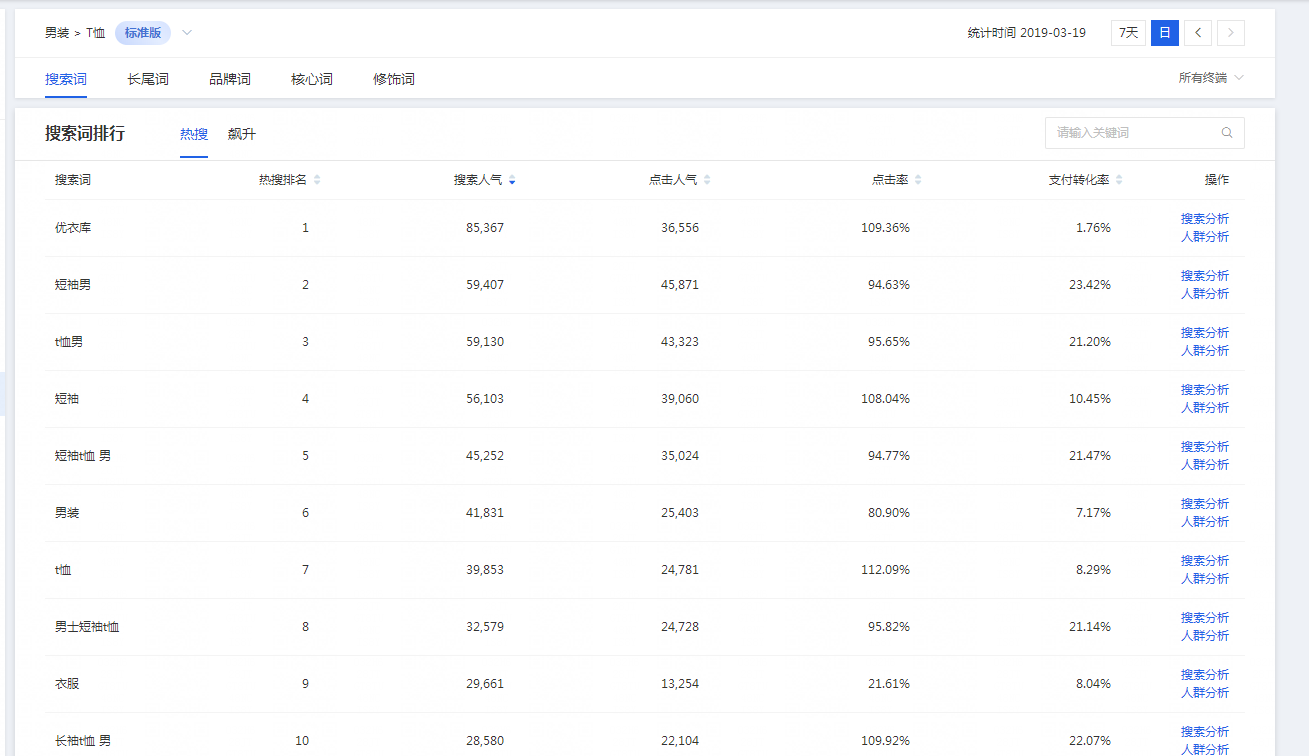This screenshot has height=756, width=1309.
Task: Click the 男士短袖t恤 keyword cell
Action: pyautogui.click(x=87, y=627)
